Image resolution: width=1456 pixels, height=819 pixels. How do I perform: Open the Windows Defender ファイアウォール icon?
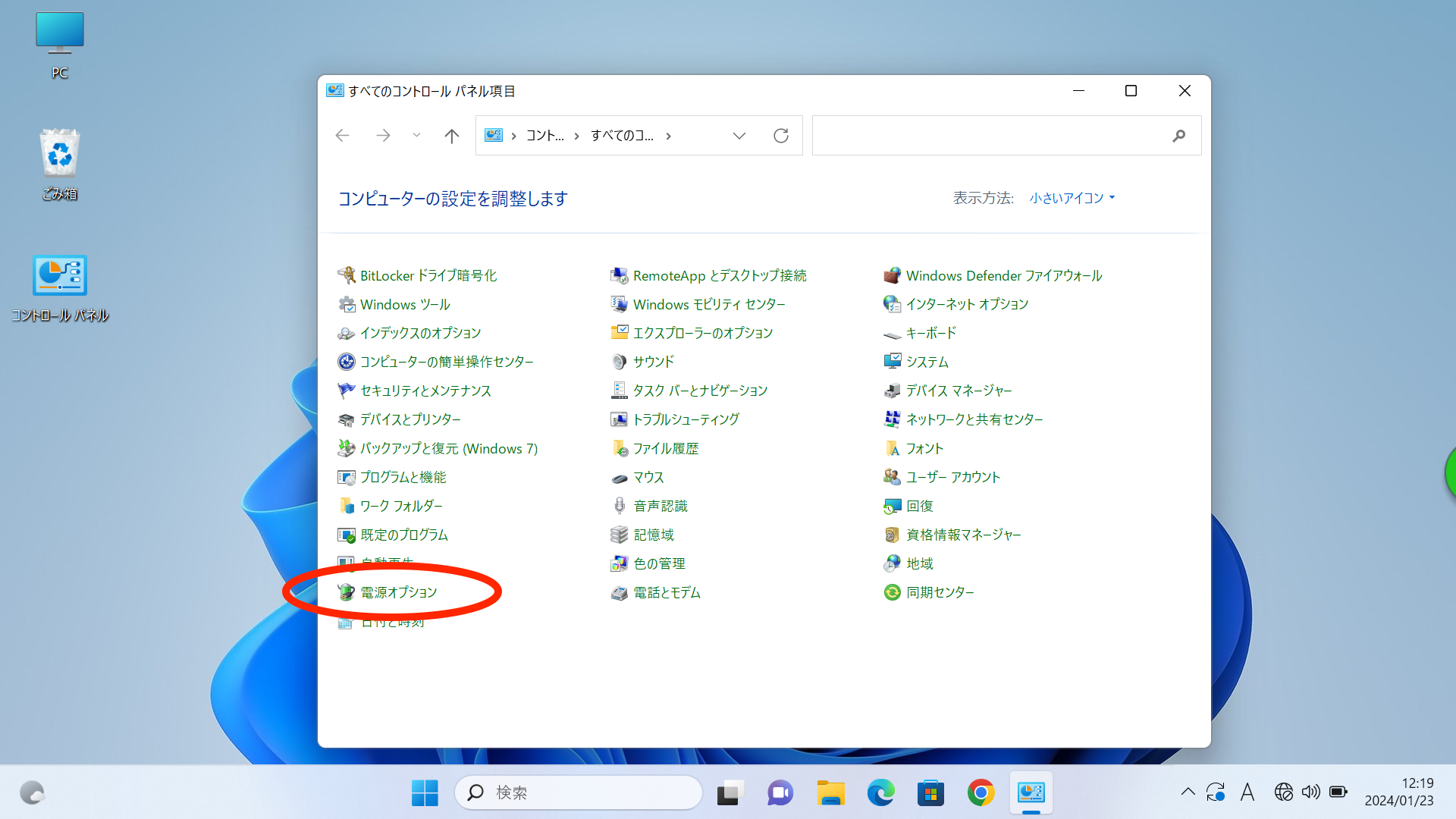[x=892, y=275]
